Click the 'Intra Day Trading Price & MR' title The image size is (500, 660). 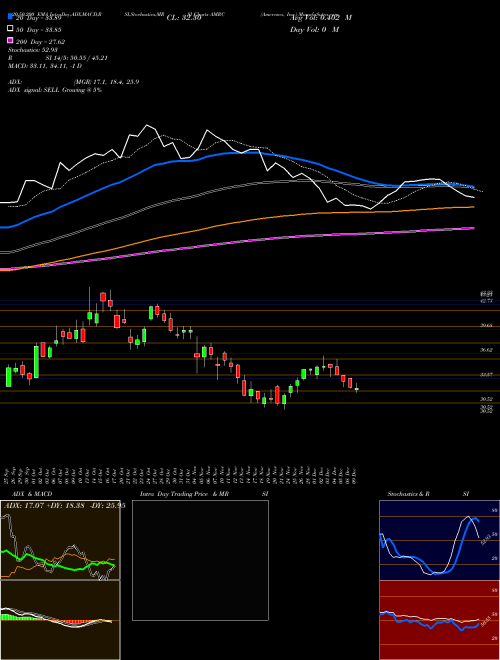(x=184, y=494)
